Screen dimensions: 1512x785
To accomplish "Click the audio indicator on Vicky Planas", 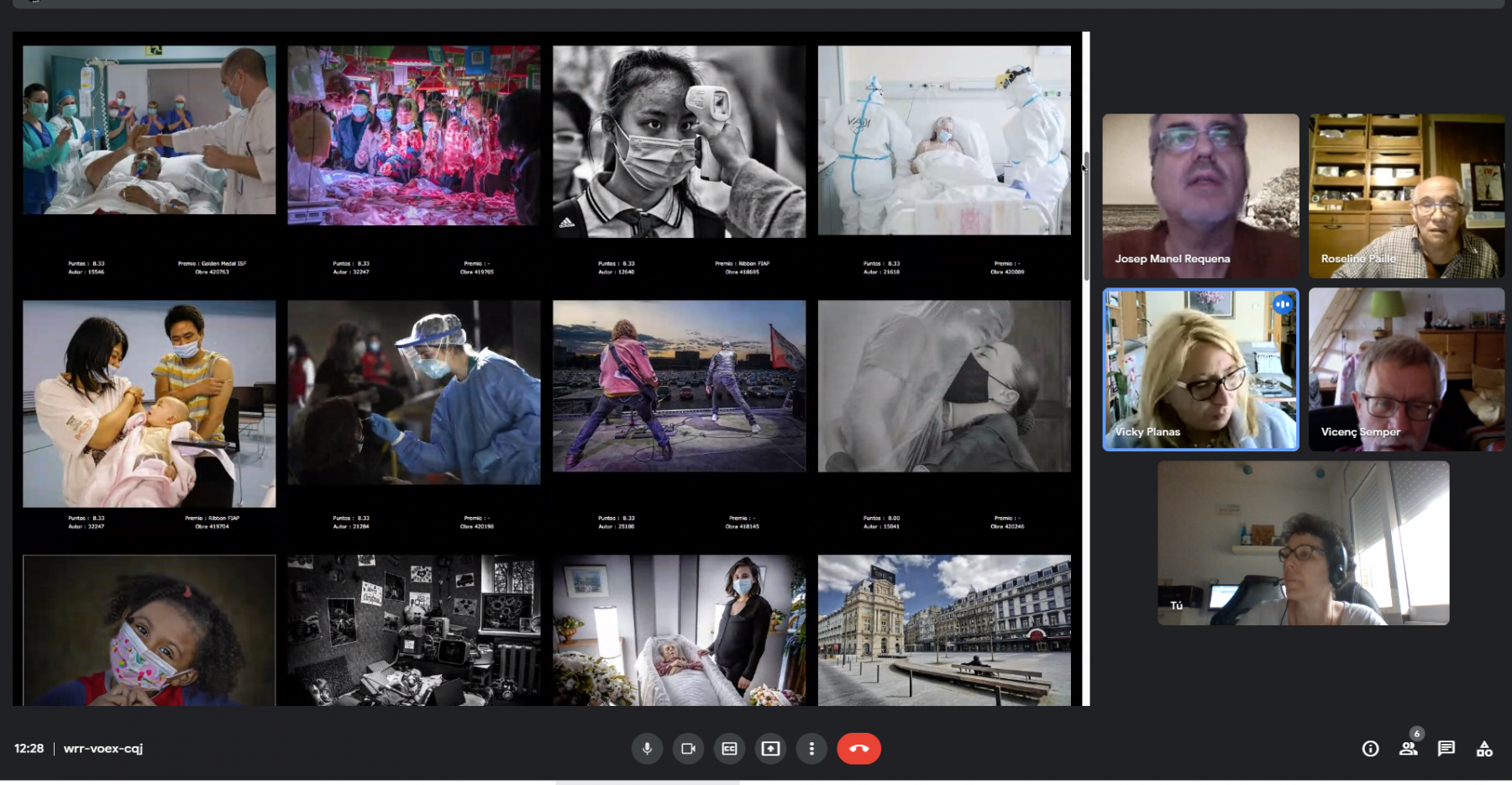I will tap(1282, 304).
